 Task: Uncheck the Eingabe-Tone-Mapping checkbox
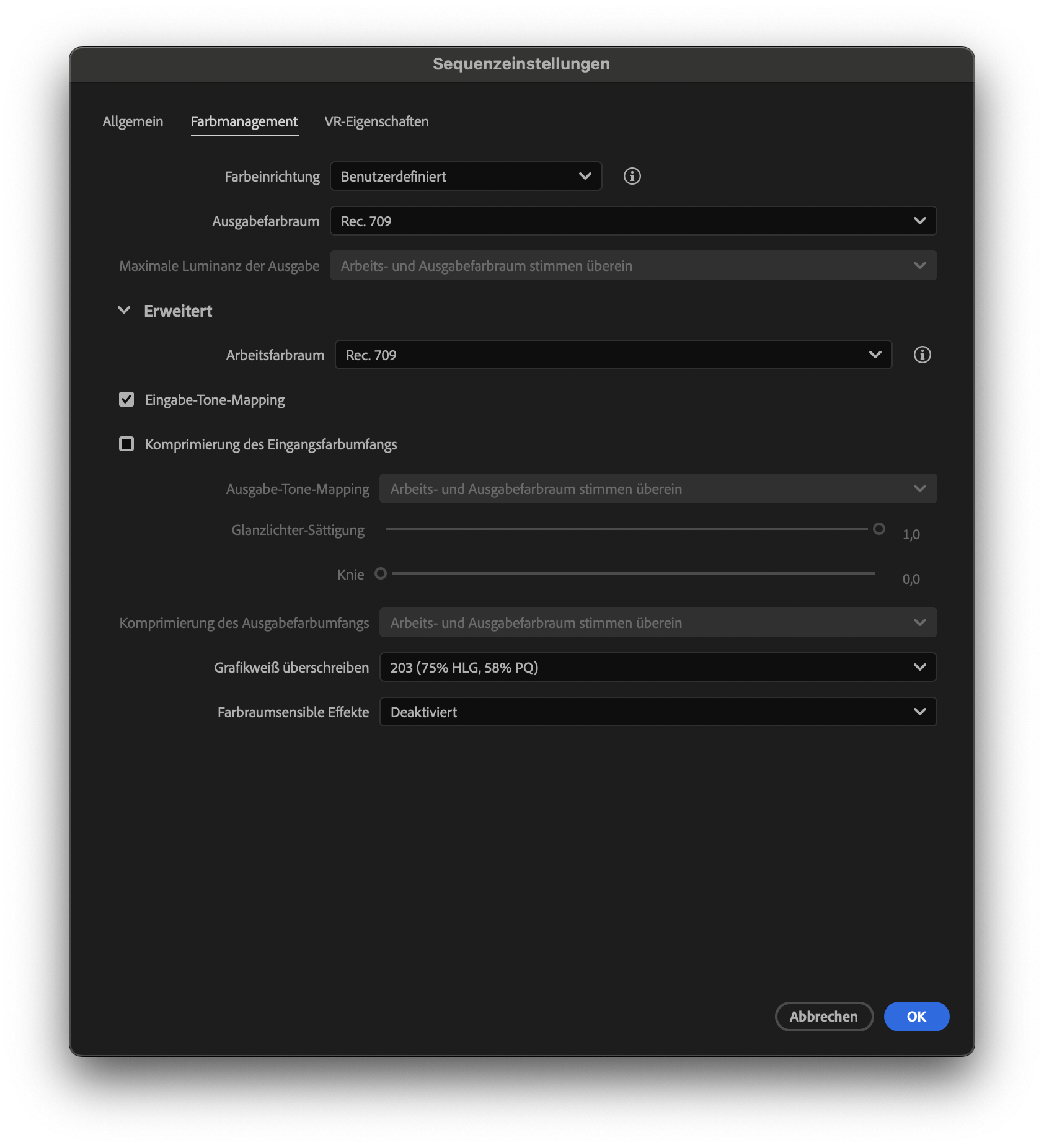pyautogui.click(x=126, y=400)
